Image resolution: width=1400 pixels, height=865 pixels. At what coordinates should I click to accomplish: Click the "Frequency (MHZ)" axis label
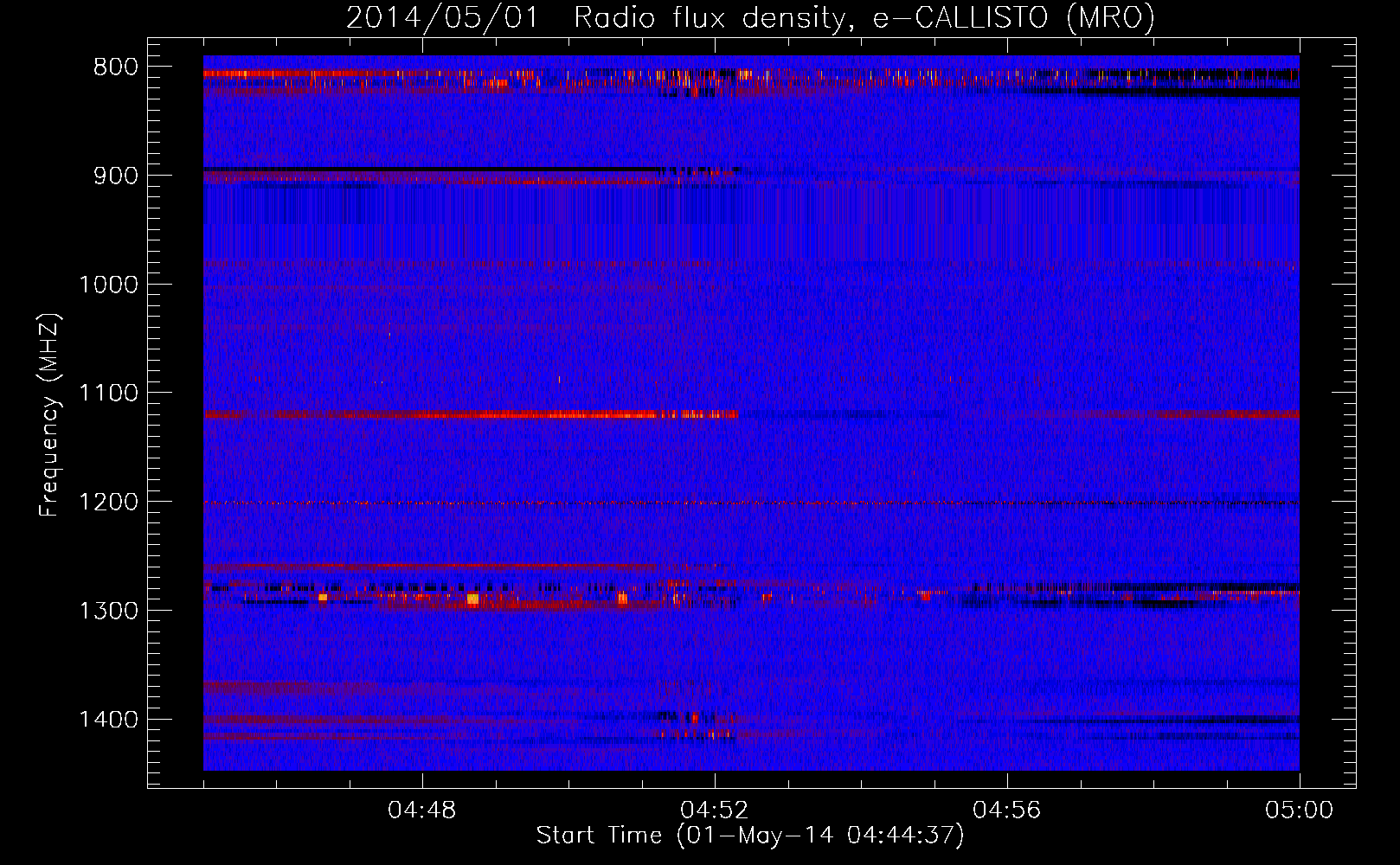pyautogui.click(x=49, y=415)
